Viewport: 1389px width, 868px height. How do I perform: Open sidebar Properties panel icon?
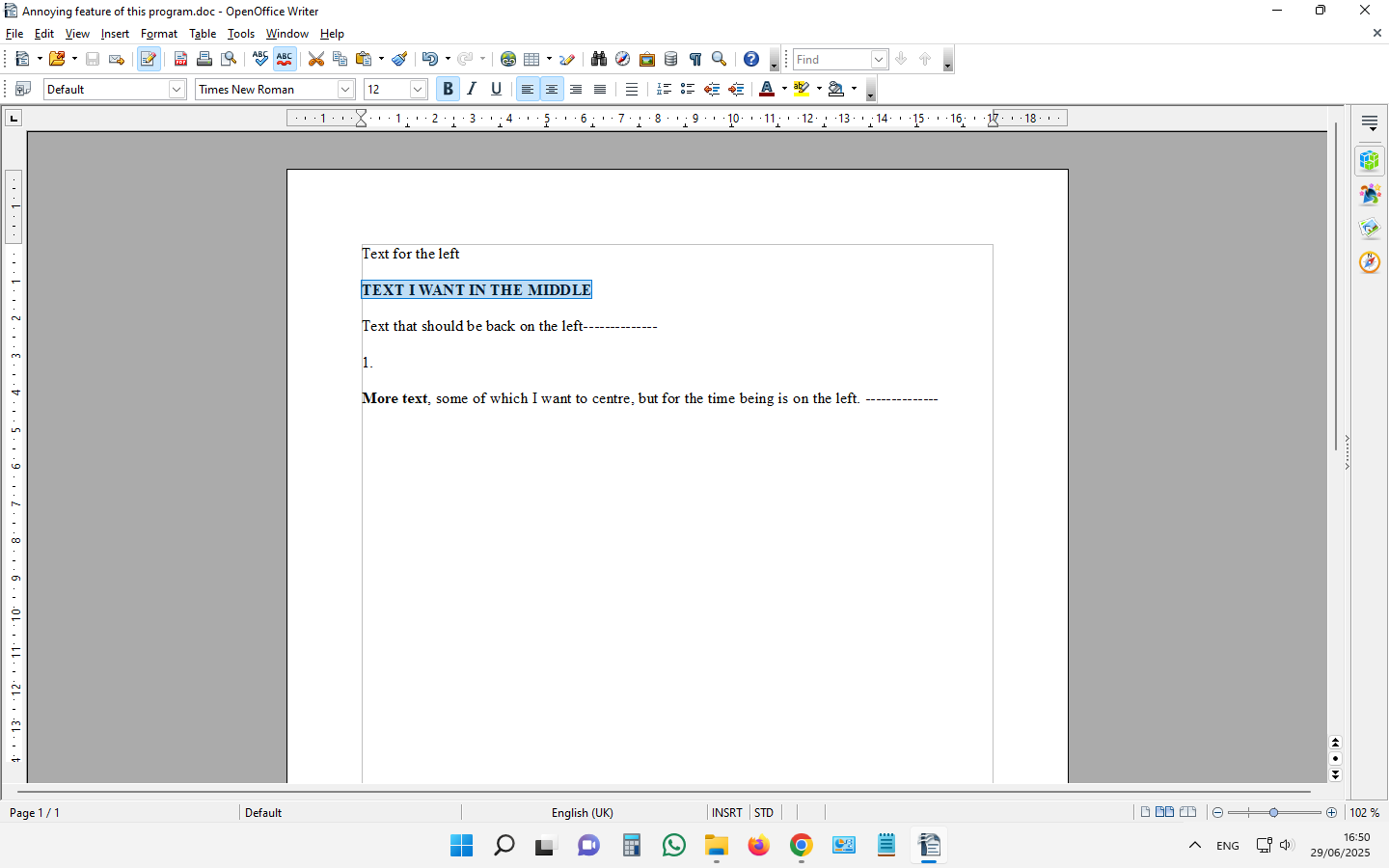1370,160
